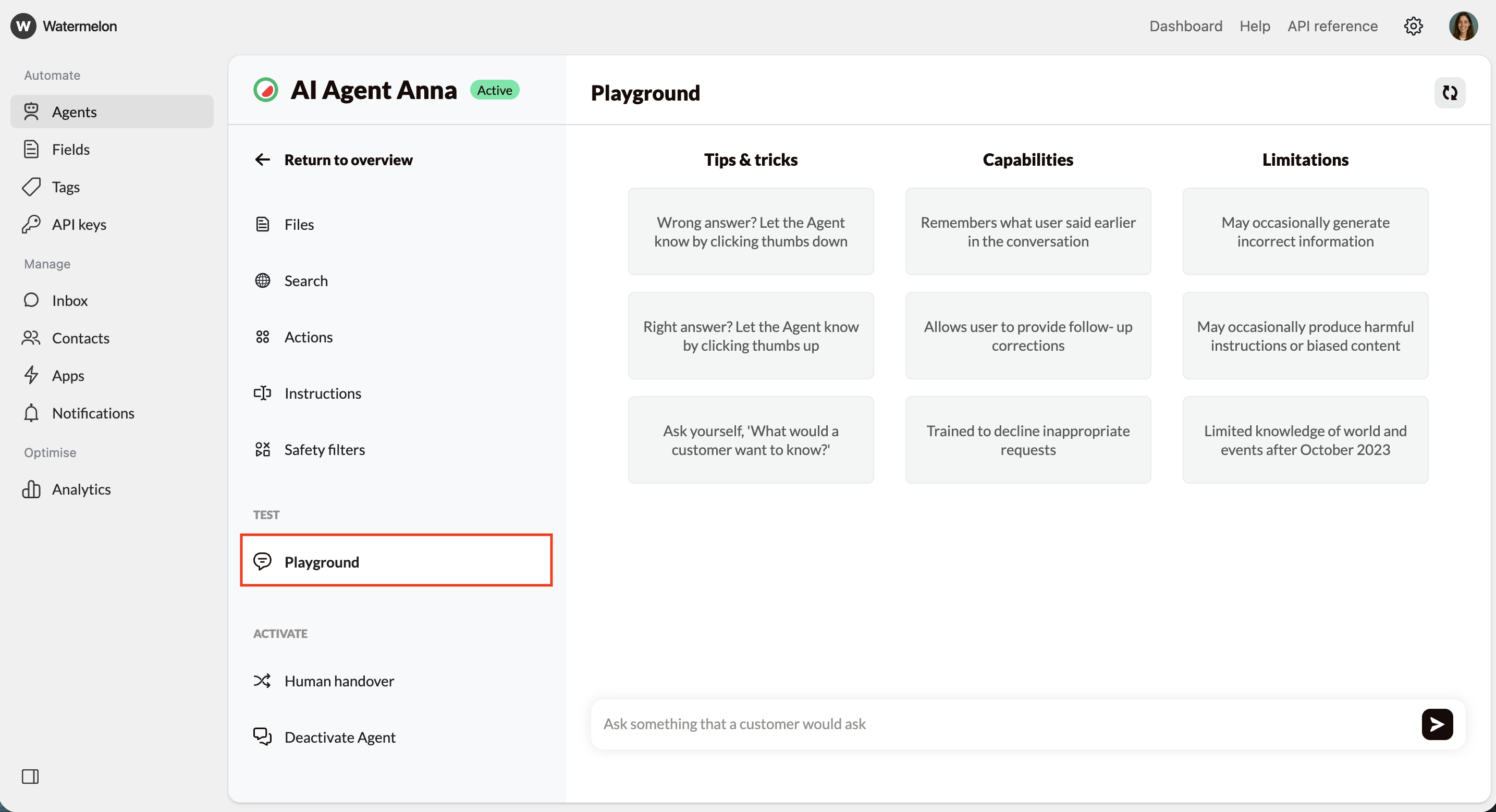Go to Dashboard in the top navigation

[x=1186, y=26]
